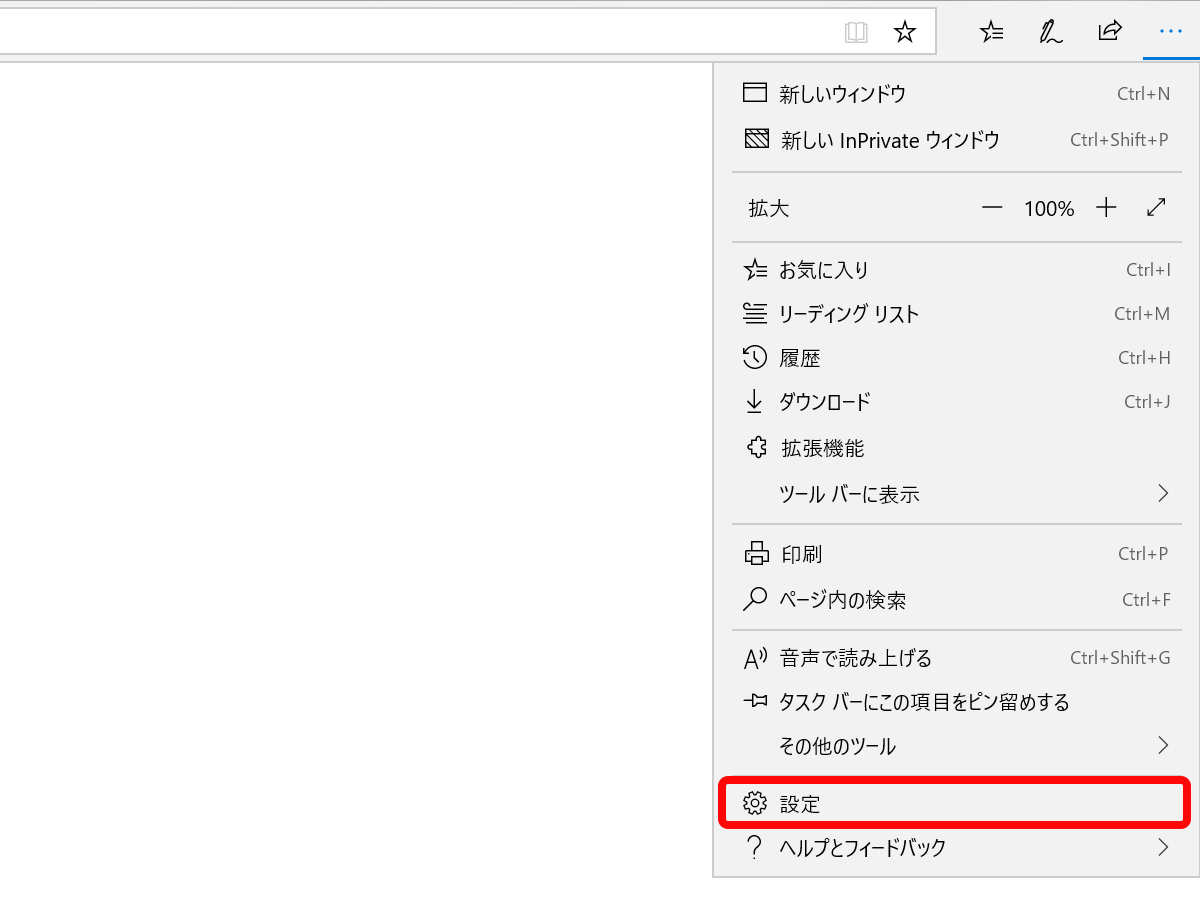Increase zoom with the plus button
The height and width of the screenshot is (900, 1200).
click(x=1105, y=208)
